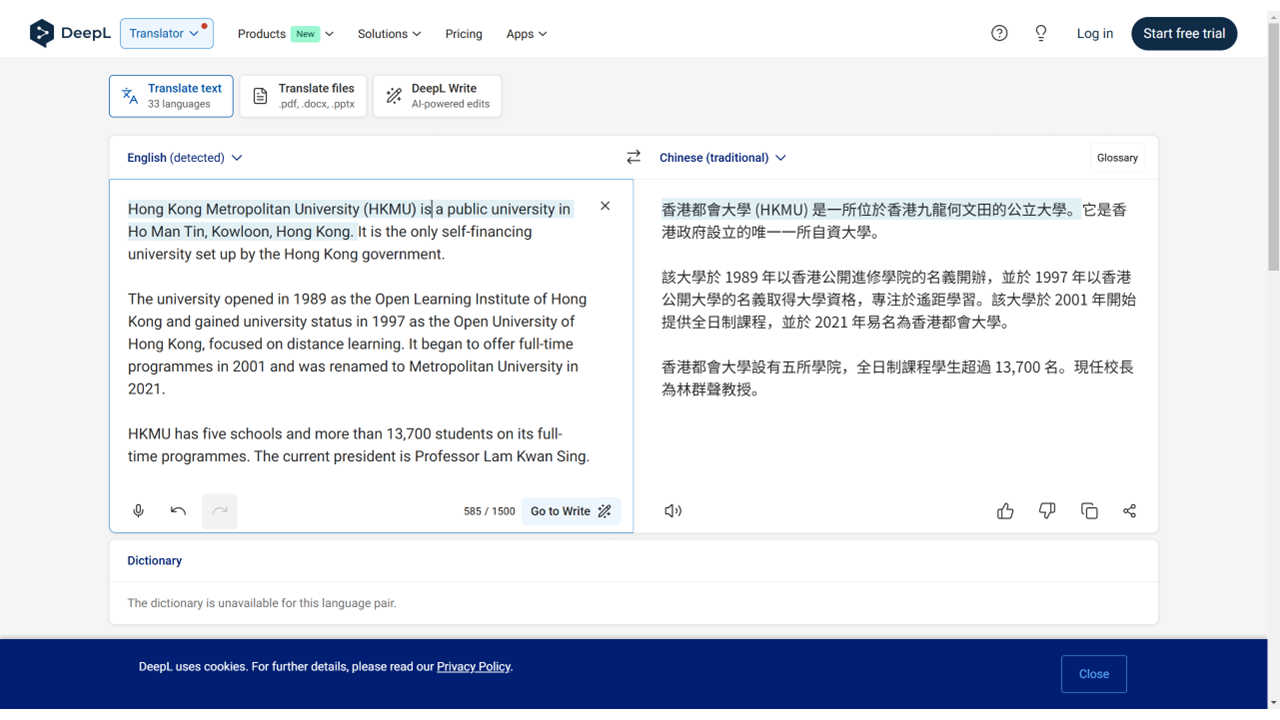Click the lightbulb tips icon
Viewport: 1280px width, 720px height.
[1041, 33]
